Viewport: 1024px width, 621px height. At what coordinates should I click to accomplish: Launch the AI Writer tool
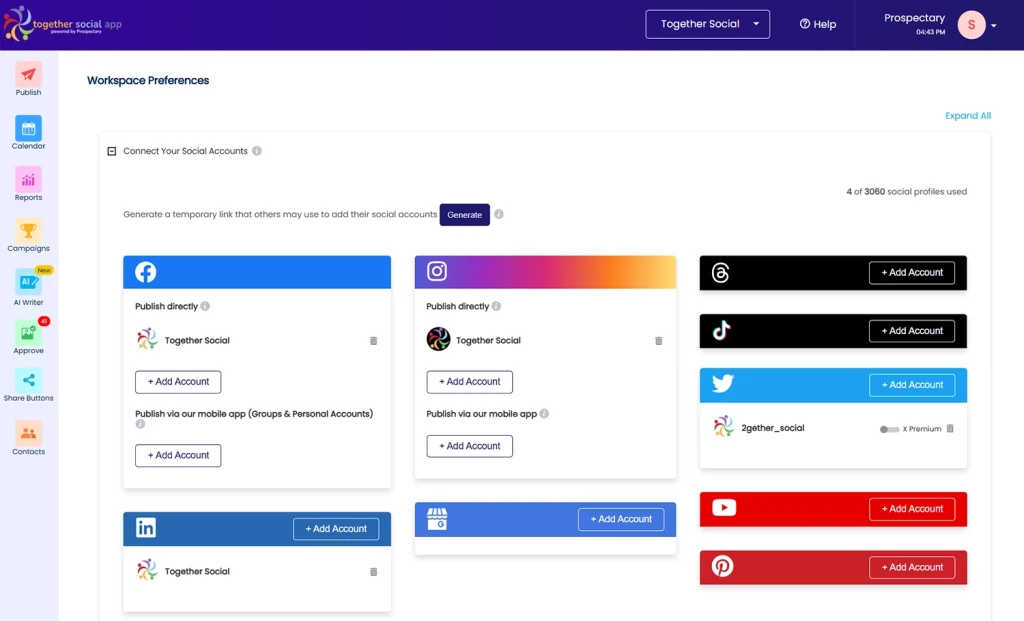28,287
